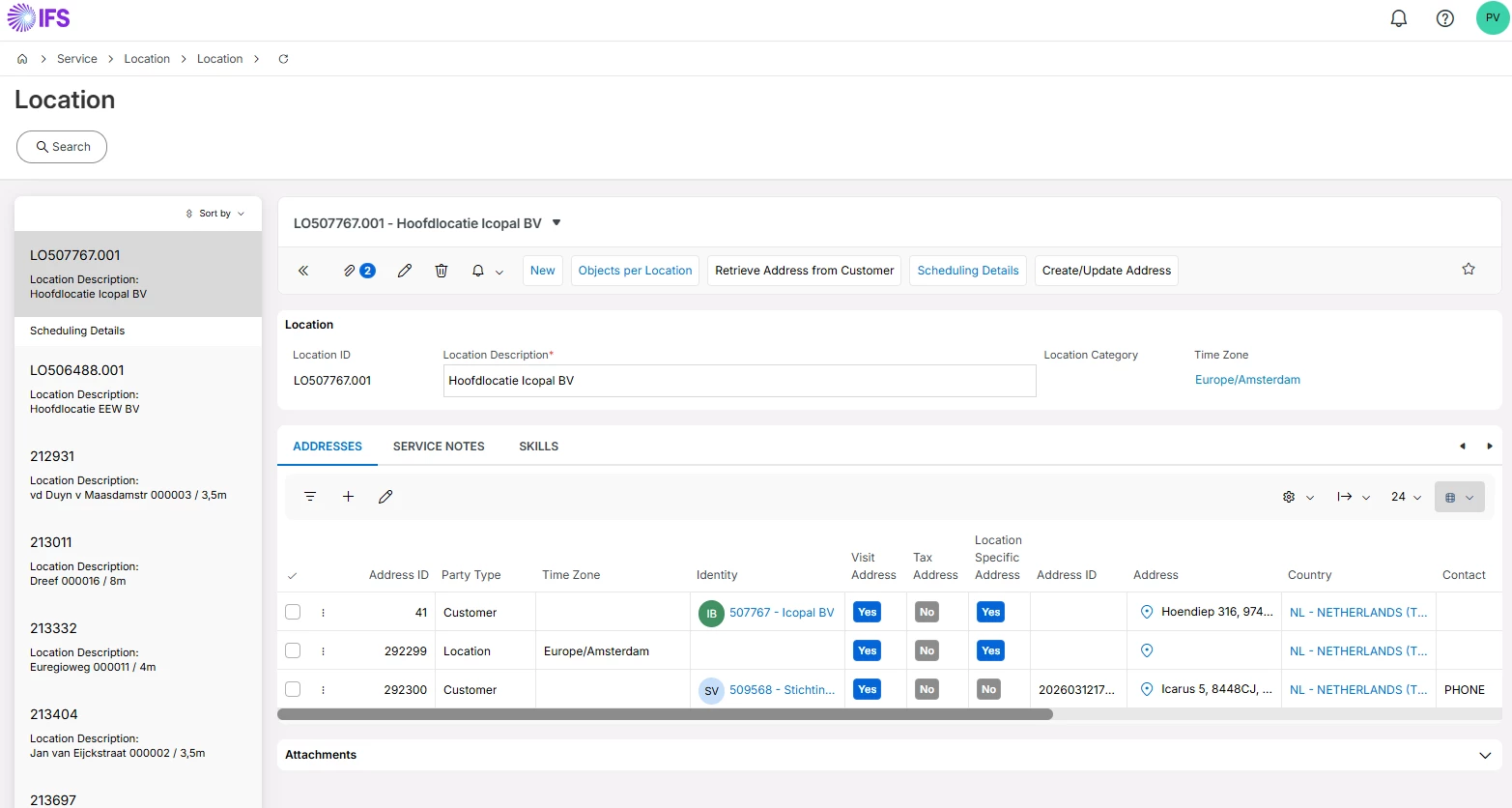Click the Retrieve Address from Customer button

804,271
